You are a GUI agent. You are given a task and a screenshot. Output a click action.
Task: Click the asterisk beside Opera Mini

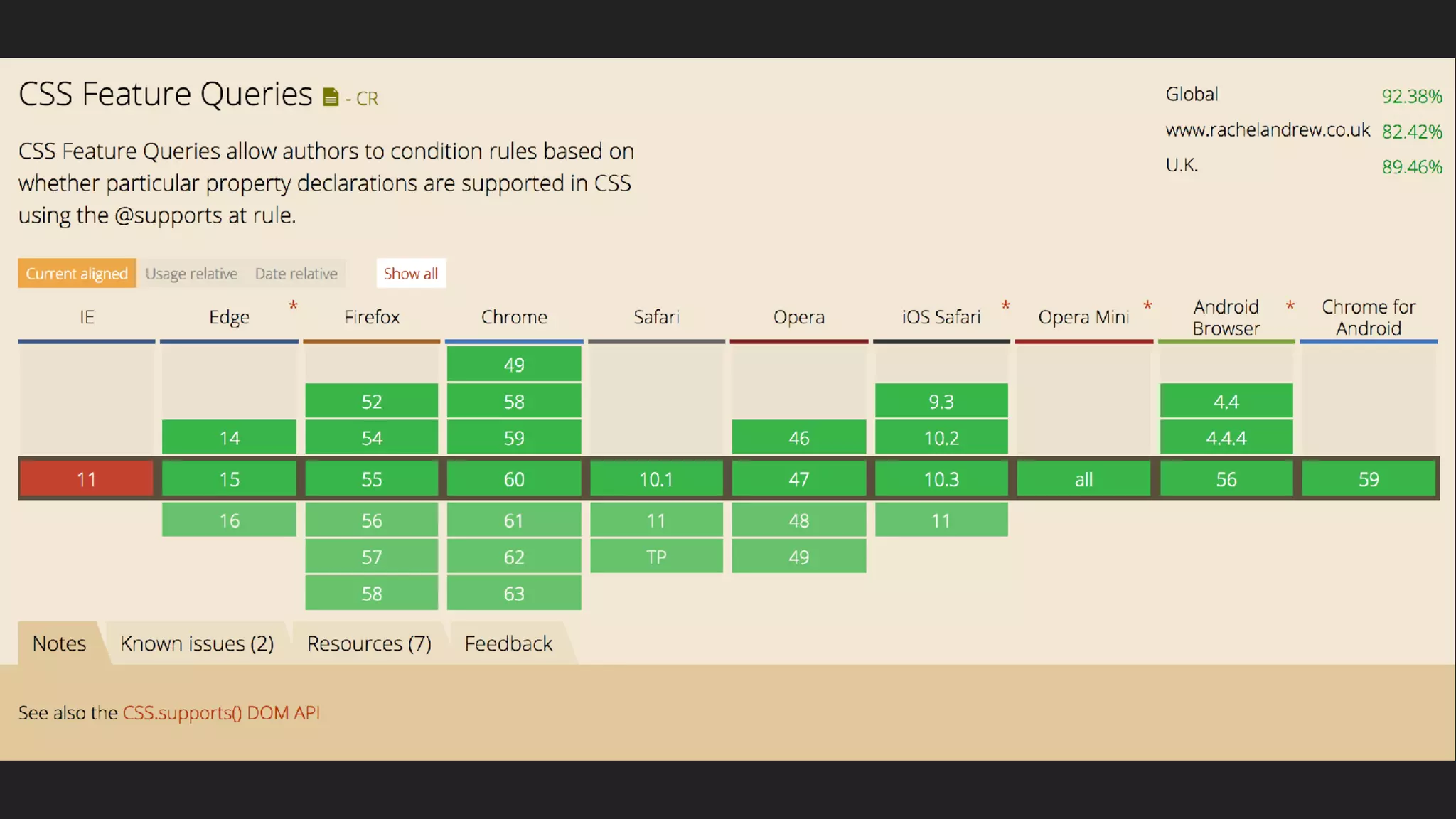pyautogui.click(x=1147, y=306)
